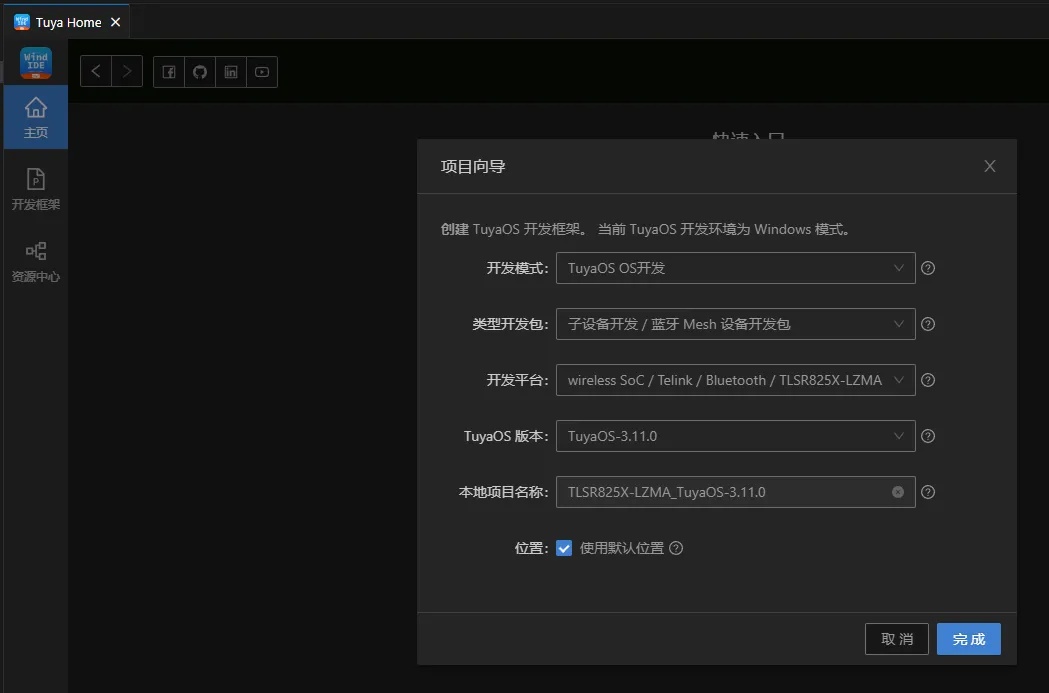Screen dimensions: 1049x693
Task: Select the Tuya Home tab
Action: coord(67,21)
